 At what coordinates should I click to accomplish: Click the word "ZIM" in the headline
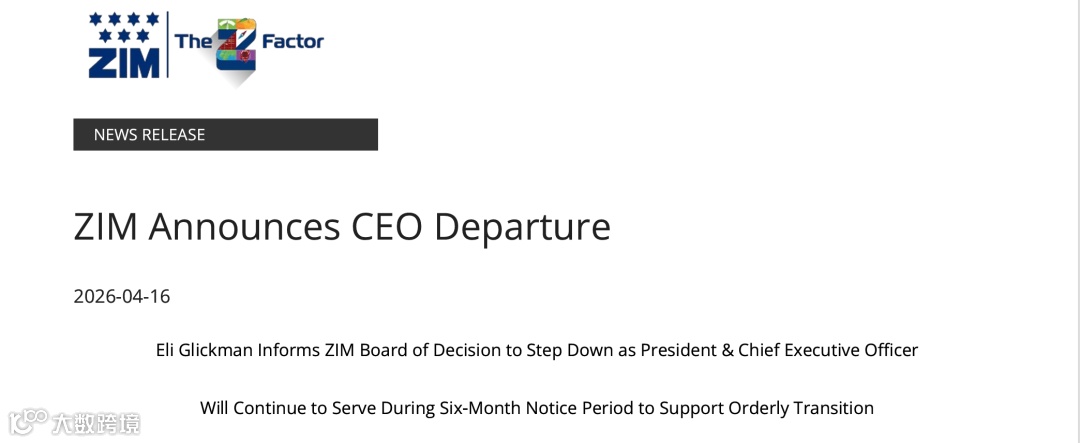click(x=105, y=226)
